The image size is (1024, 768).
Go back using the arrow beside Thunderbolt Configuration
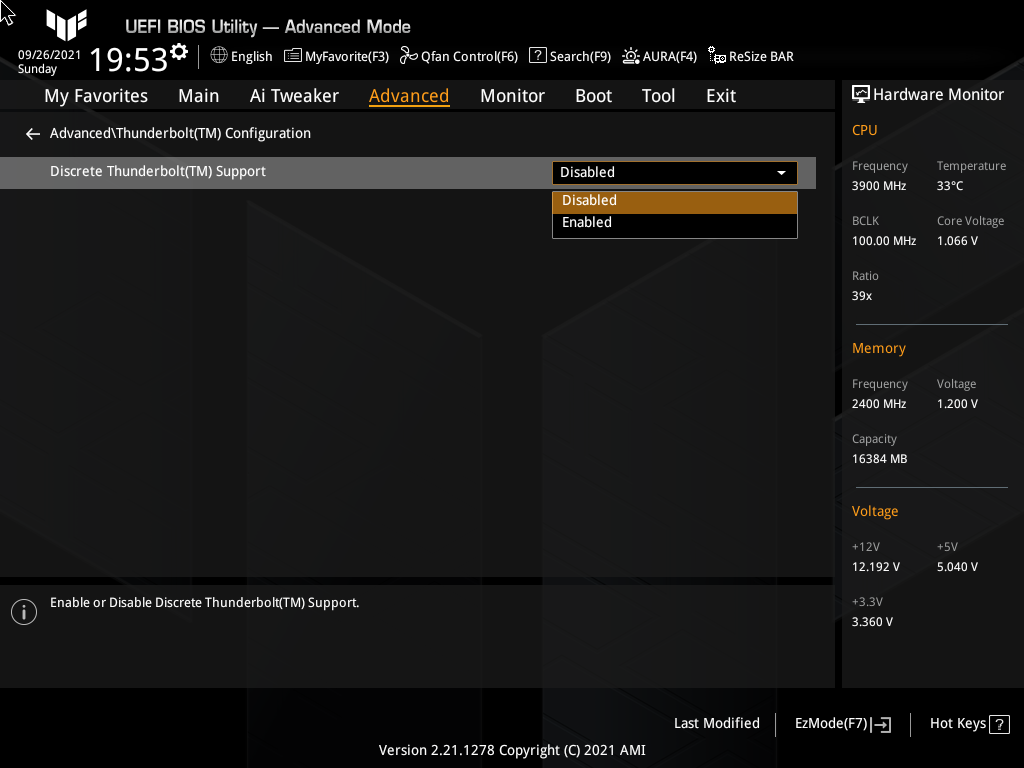click(x=32, y=133)
